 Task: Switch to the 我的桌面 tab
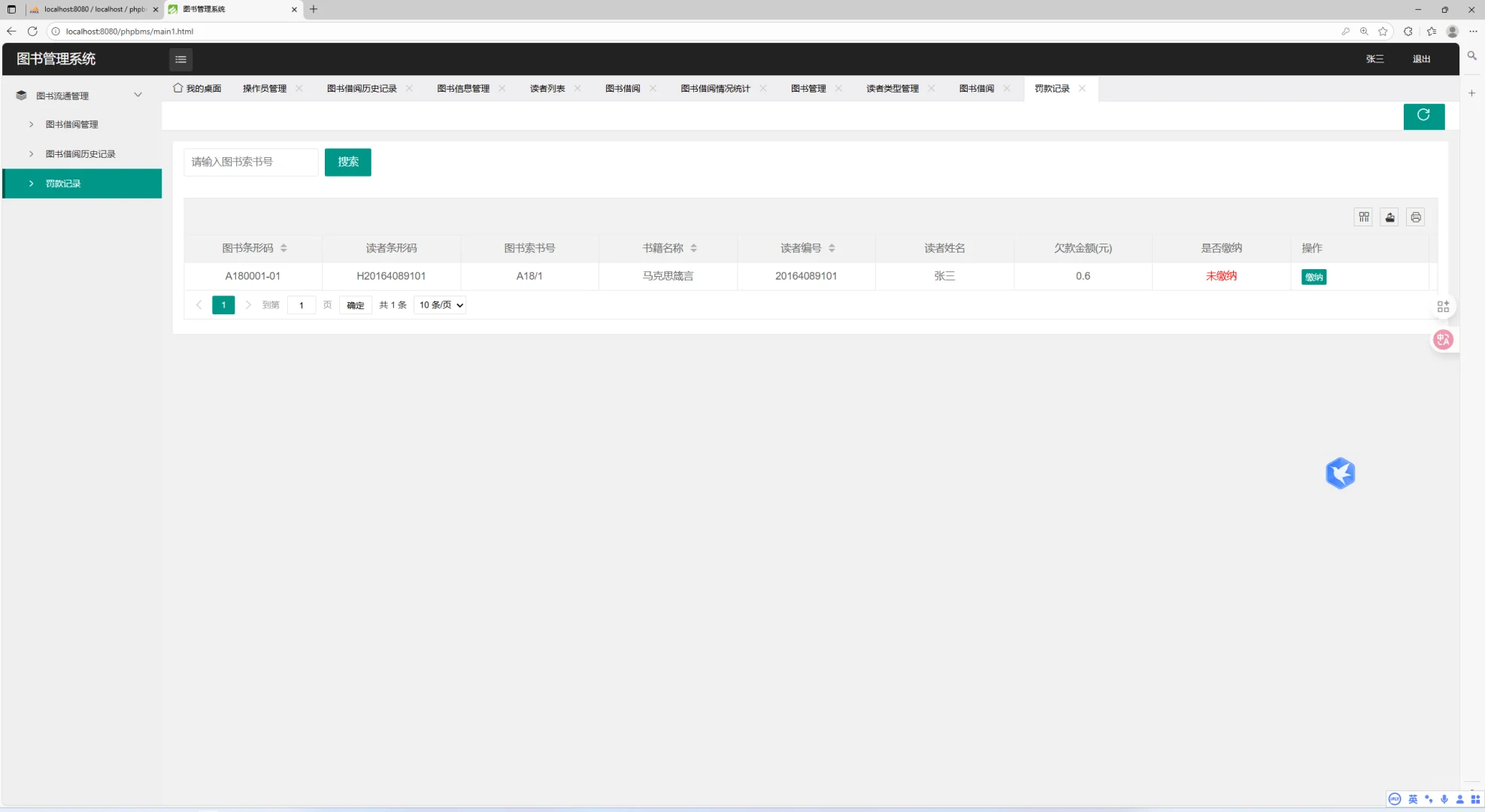click(197, 88)
